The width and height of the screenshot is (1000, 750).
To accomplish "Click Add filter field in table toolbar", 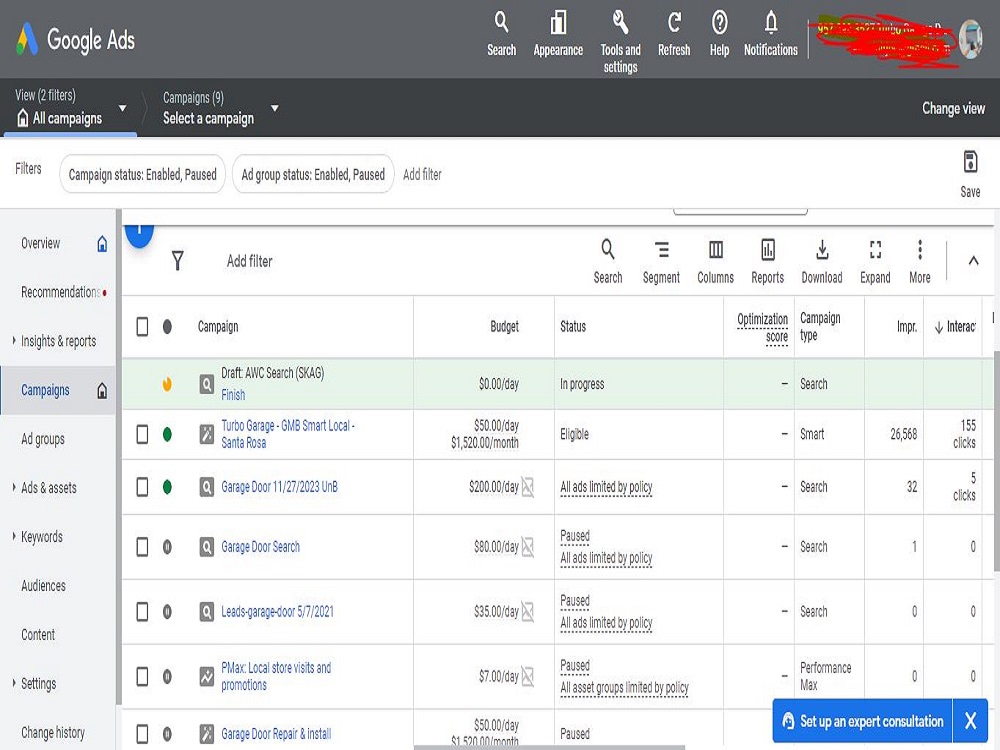I will (x=249, y=261).
